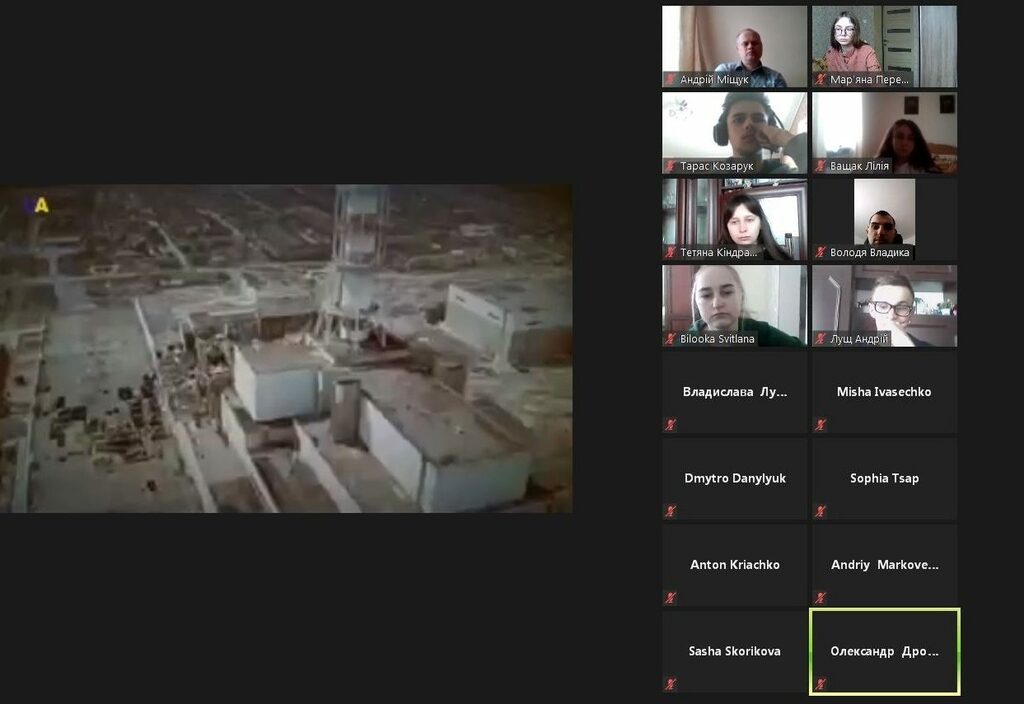Click muted mic icon on Лущ Андрій tile
The height and width of the screenshot is (704, 1024).
tap(820, 339)
